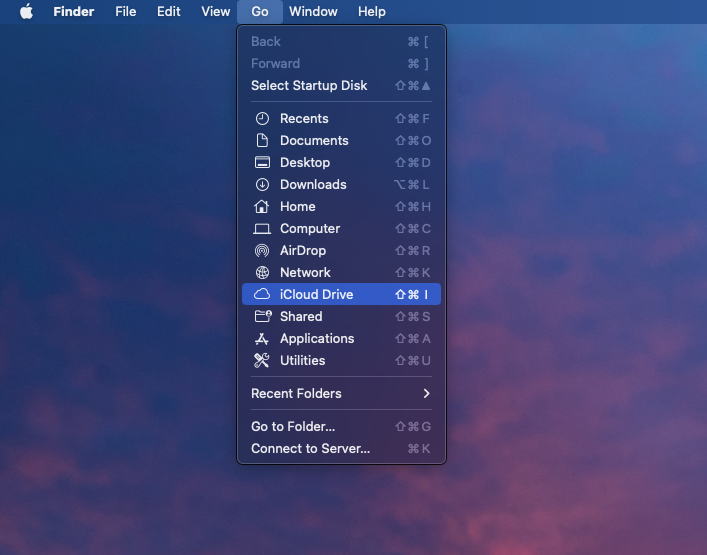Select the Documents label
The image size is (707, 555).
tap(314, 141)
